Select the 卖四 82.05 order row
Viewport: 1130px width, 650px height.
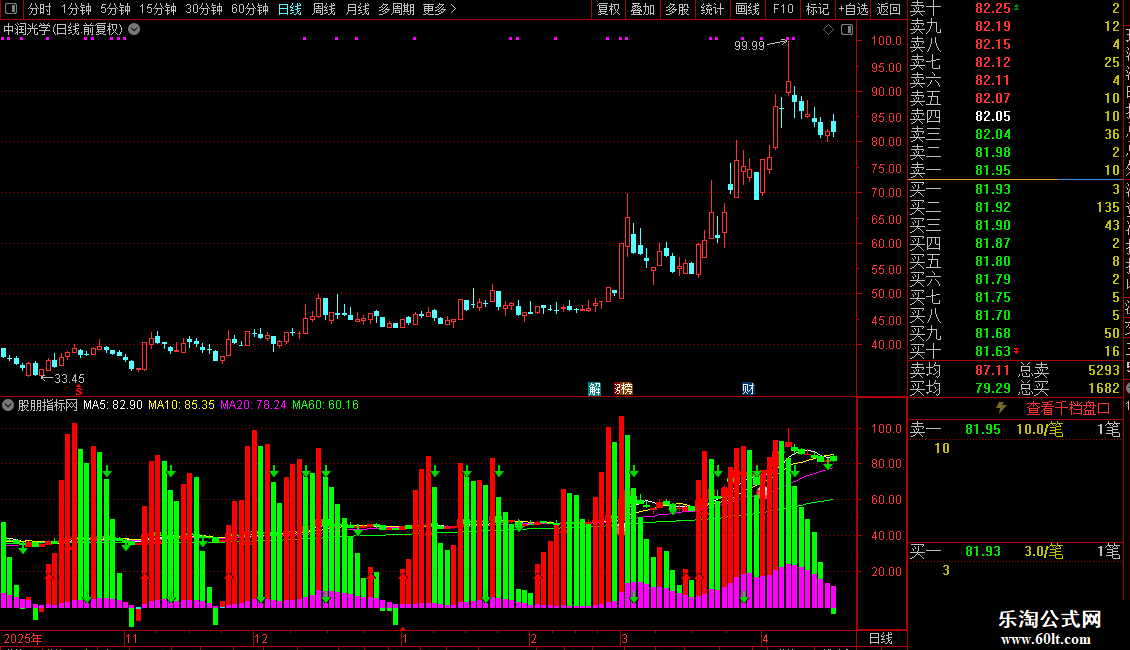click(x=1015, y=116)
